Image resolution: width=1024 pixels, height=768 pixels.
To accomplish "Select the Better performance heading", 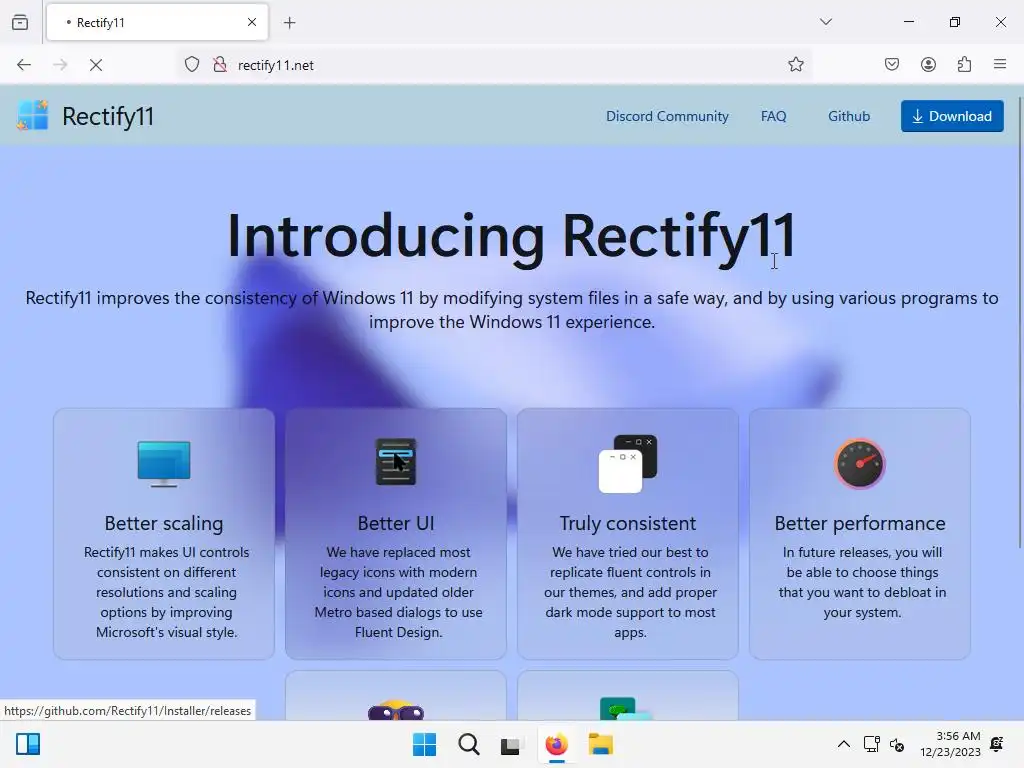I will pos(860,524).
